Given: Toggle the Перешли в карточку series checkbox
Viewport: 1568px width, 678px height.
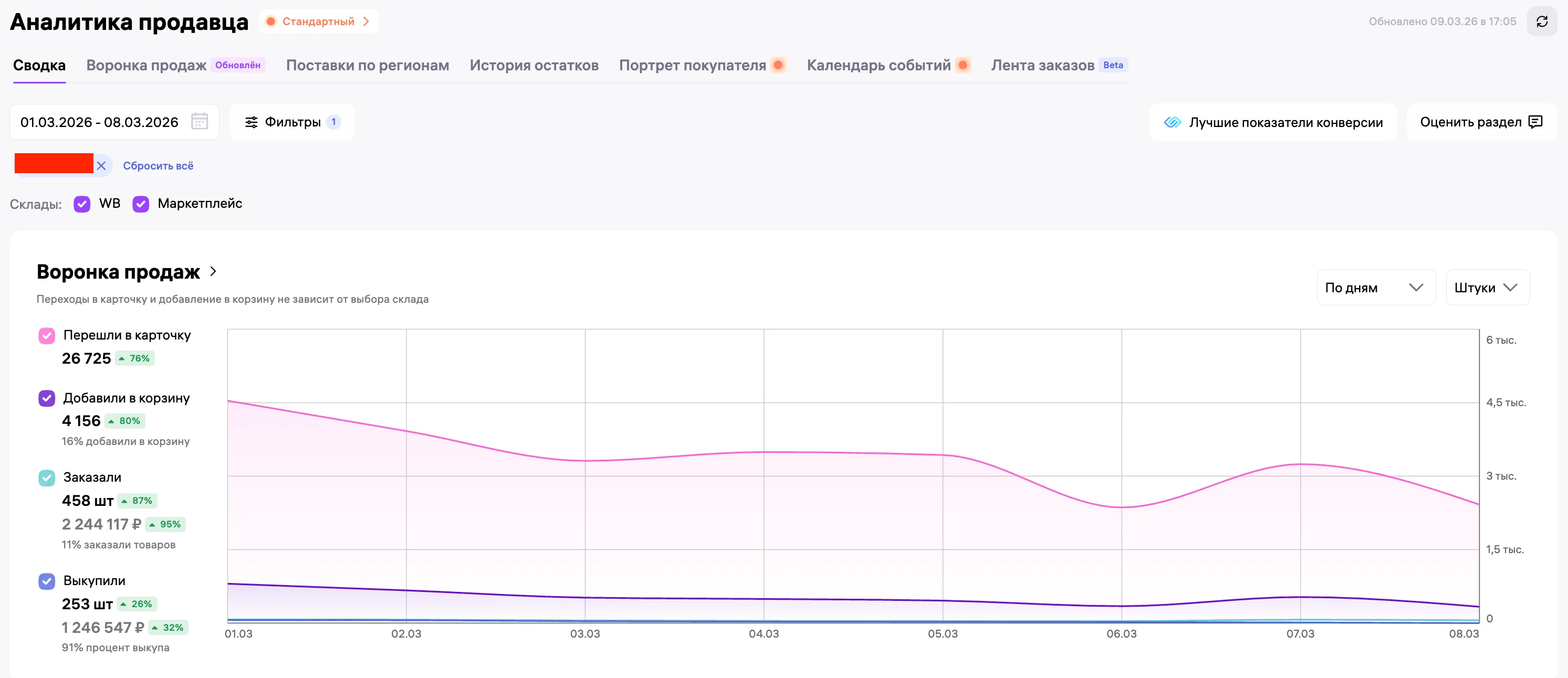Looking at the screenshot, I should point(47,336).
